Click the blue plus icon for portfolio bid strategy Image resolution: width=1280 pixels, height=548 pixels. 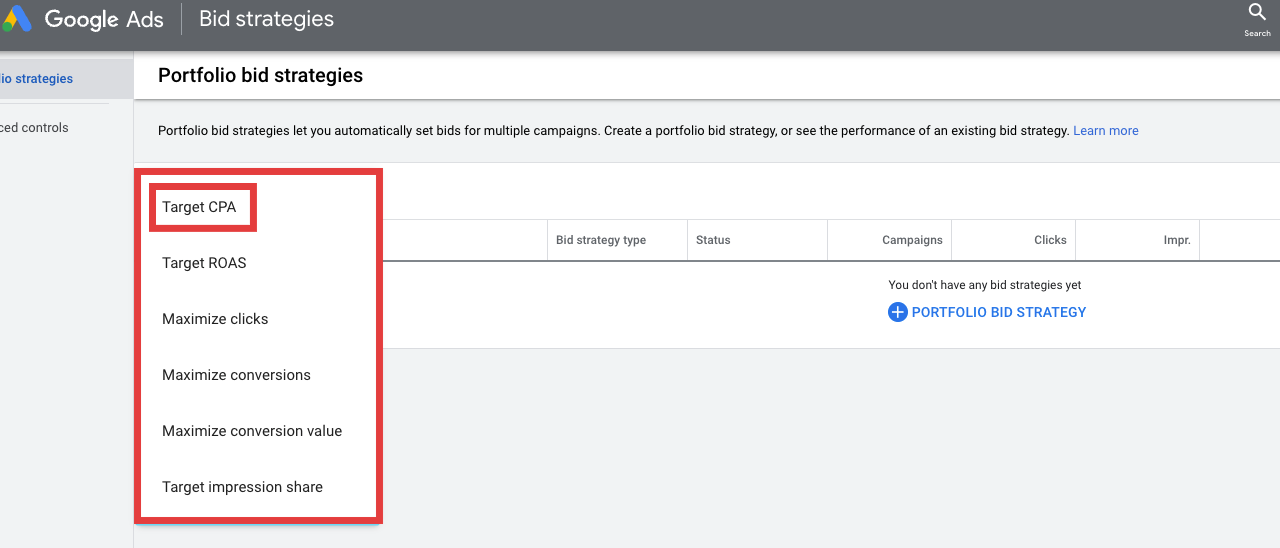897,312
